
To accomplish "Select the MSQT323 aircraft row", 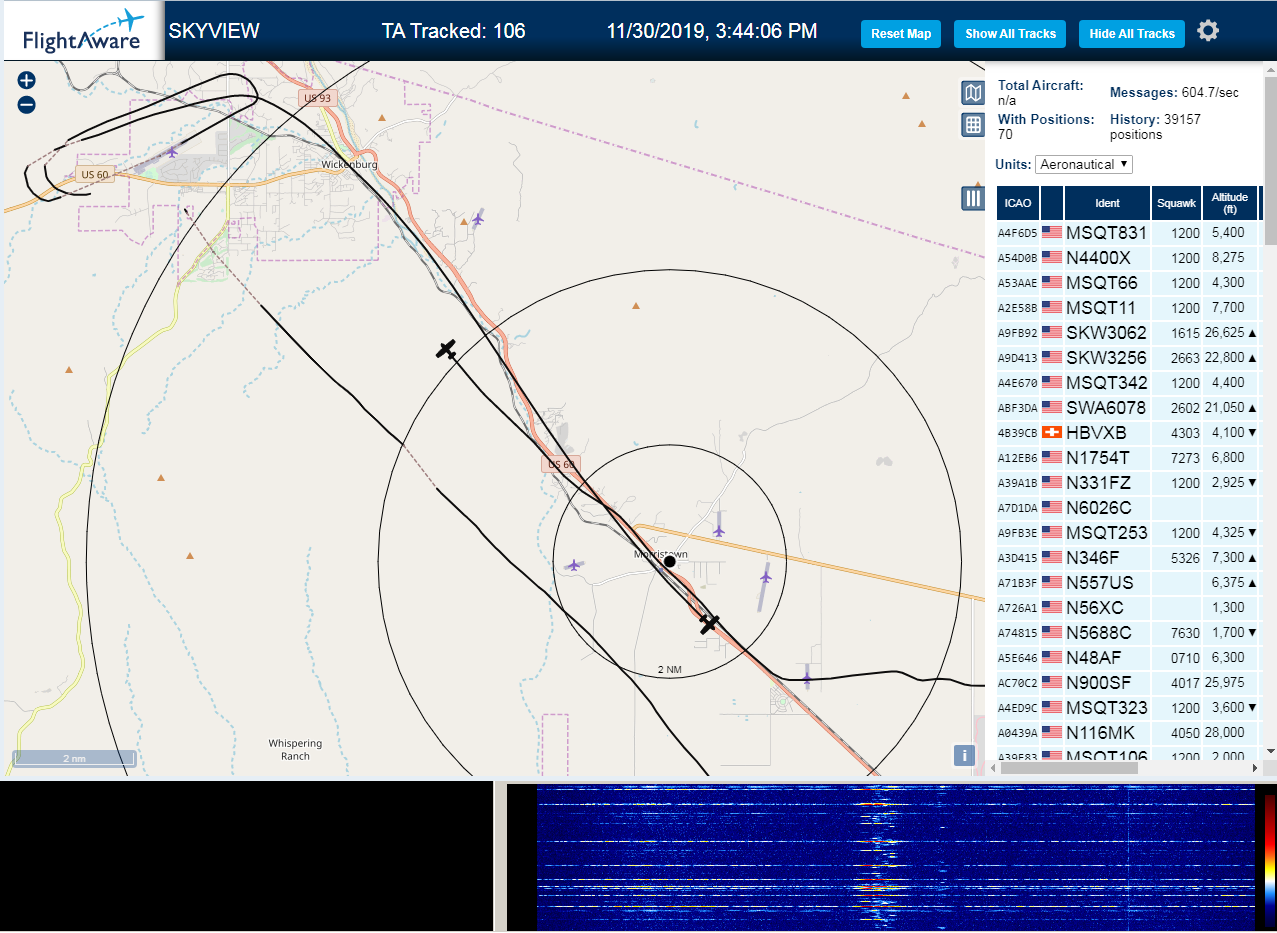I will (x=1129, y=708).
